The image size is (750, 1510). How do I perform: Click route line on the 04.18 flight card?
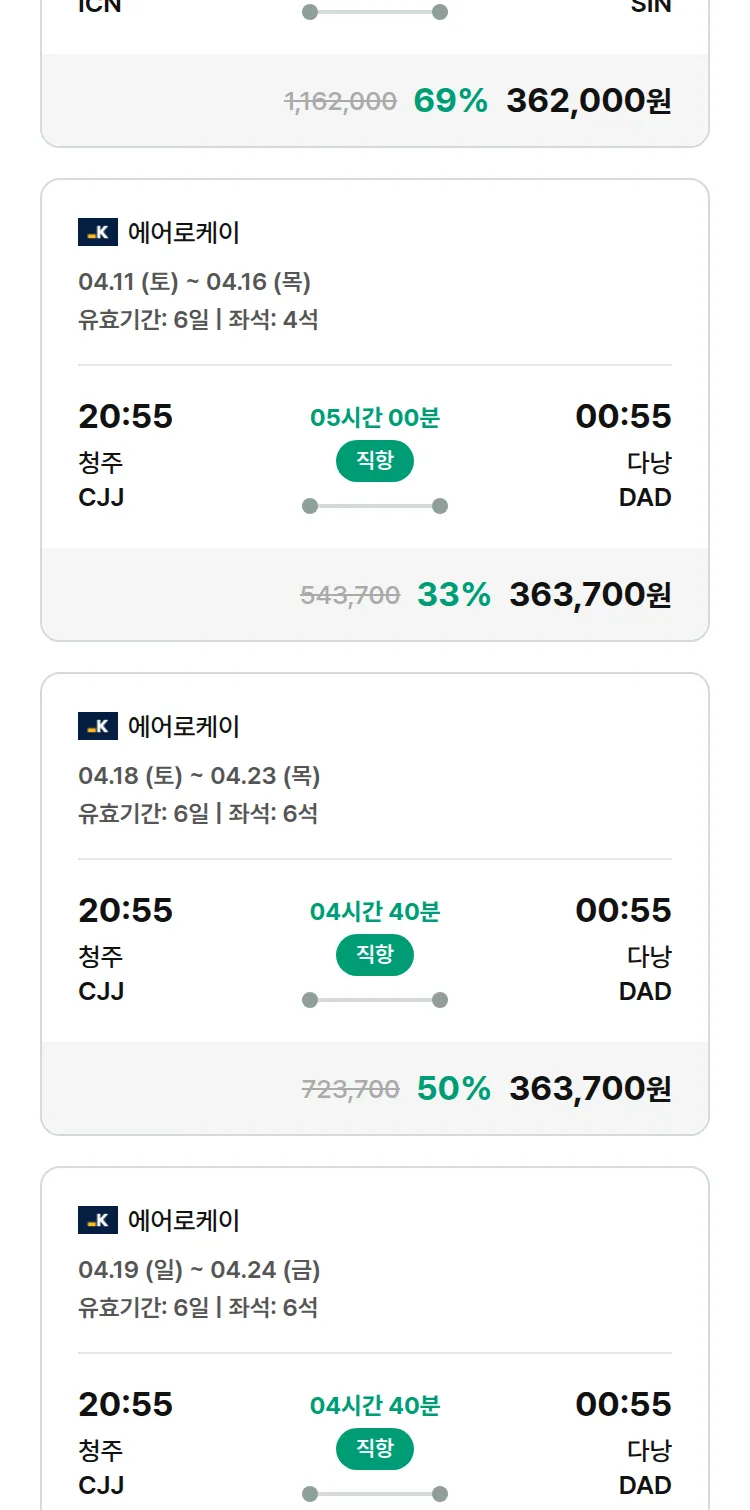[x=375, y=1000]
